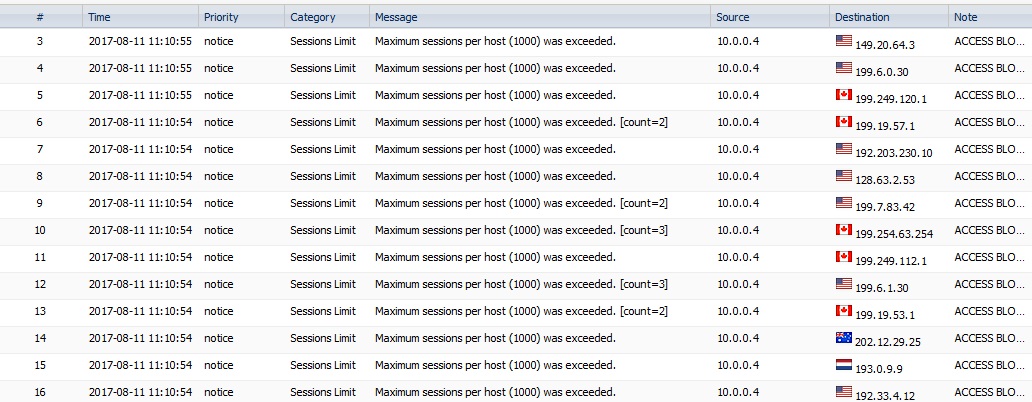Image resolution: width=1032 pixels, height=402 pixels.
Task: Click Canada flag icon beside 199.254.63.254
Action: click(x=843, y=230)
